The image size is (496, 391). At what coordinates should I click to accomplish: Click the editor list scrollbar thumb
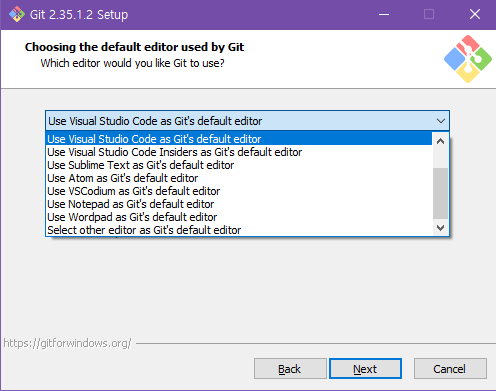tap(440, 193)
